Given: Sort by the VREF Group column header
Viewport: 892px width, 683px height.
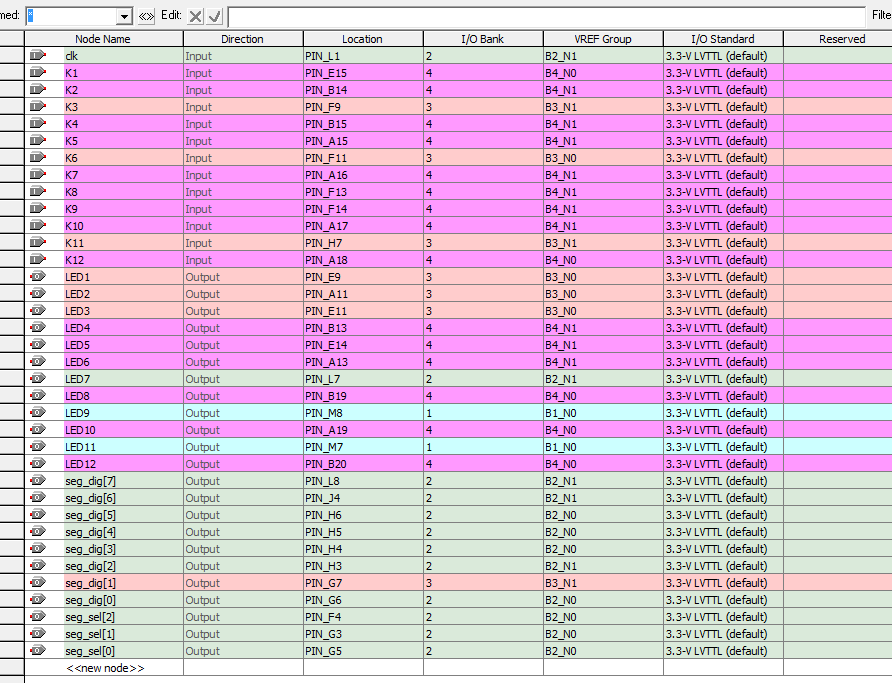Looking at the screenshot, I should click(x=603, y=39).
